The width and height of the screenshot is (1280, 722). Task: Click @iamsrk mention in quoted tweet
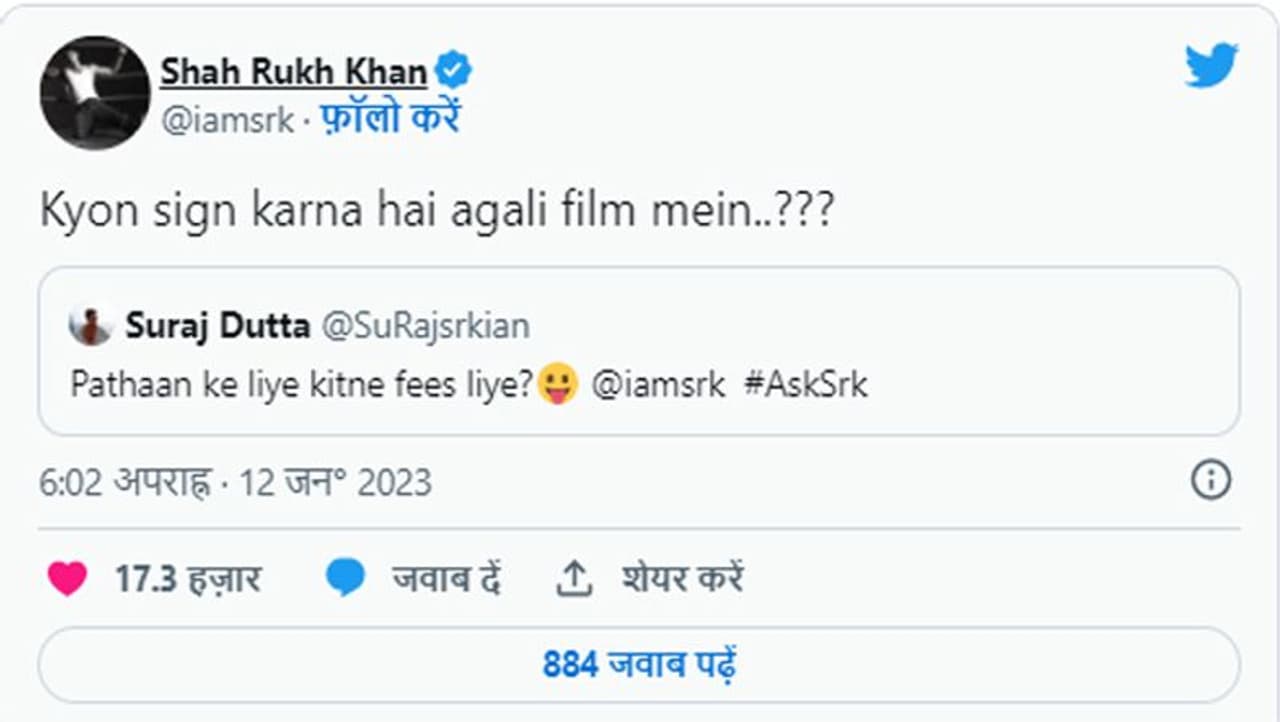(658, 385)
